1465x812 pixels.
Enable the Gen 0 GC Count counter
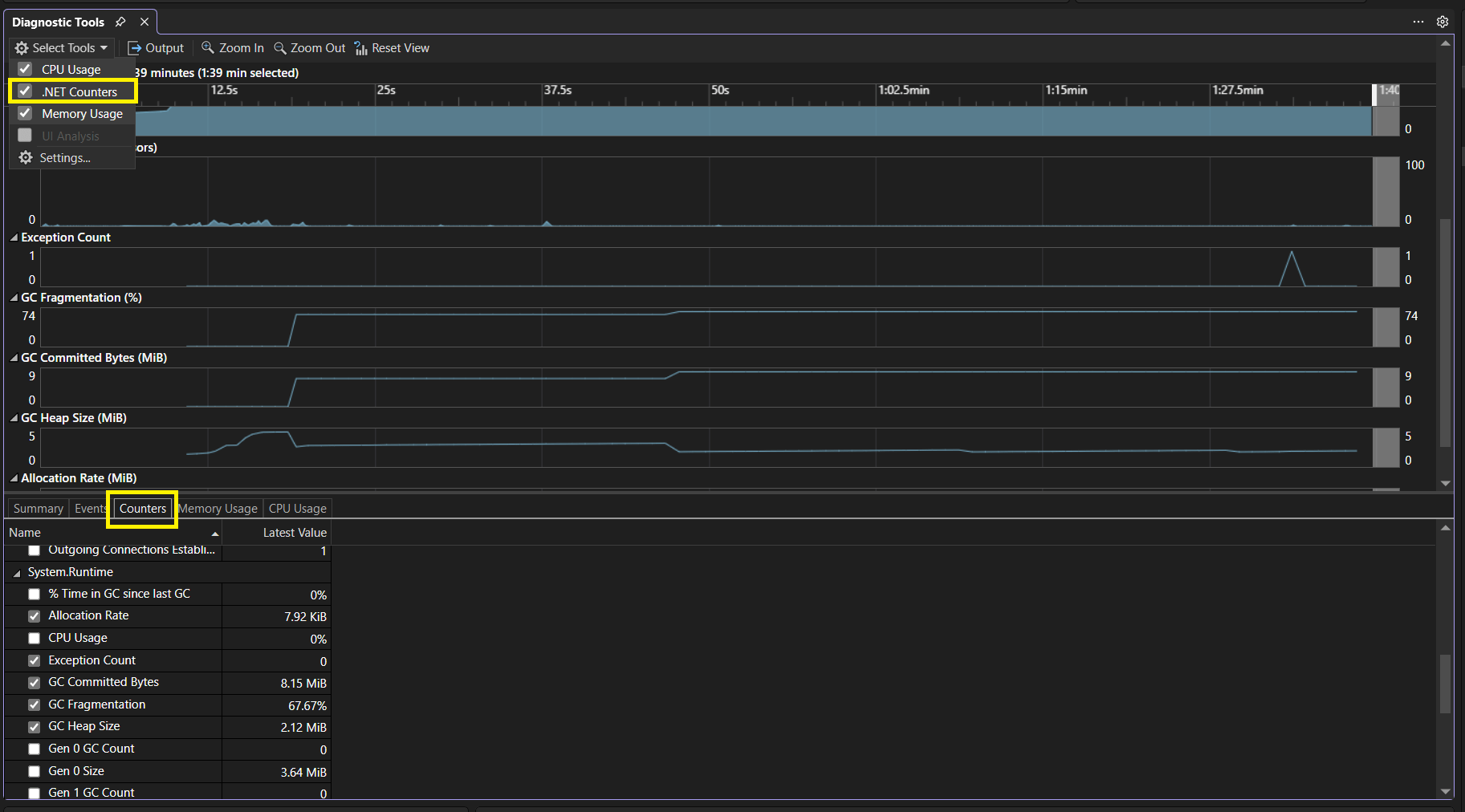pos(34,749)
